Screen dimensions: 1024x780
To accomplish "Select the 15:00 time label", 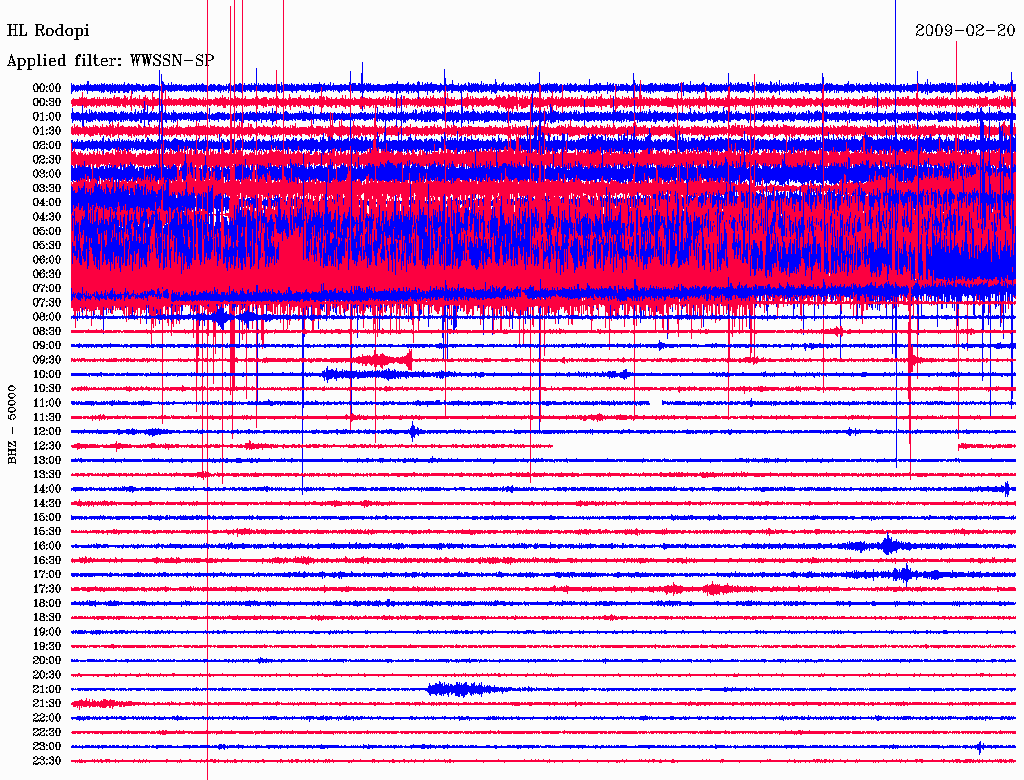I will 47,517.
